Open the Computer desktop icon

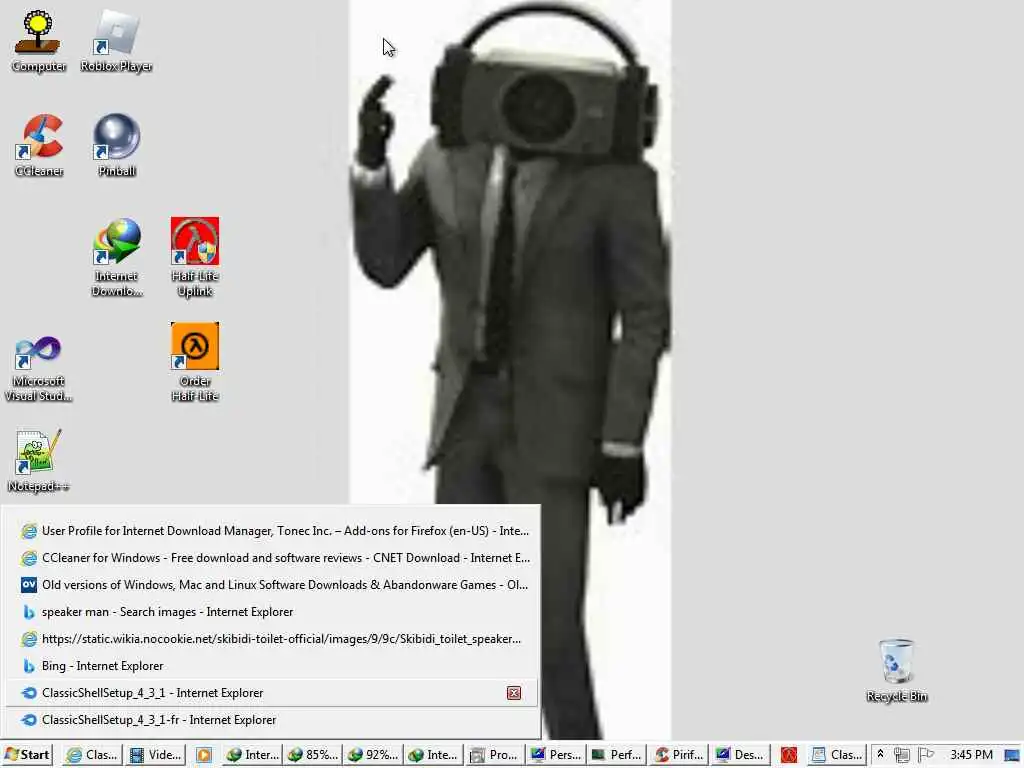tap(39, 40)
